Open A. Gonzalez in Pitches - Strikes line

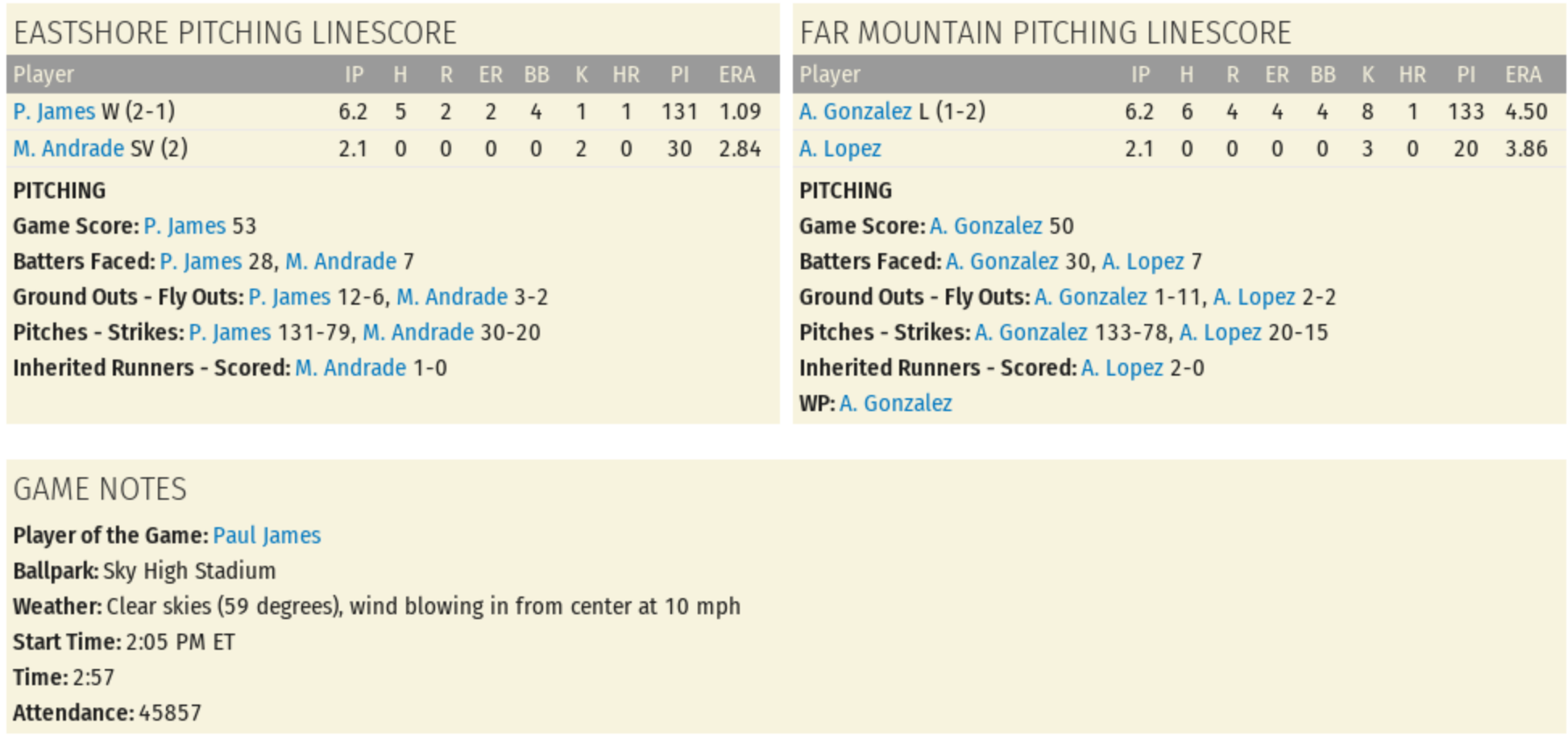(x=1031, y=332)
